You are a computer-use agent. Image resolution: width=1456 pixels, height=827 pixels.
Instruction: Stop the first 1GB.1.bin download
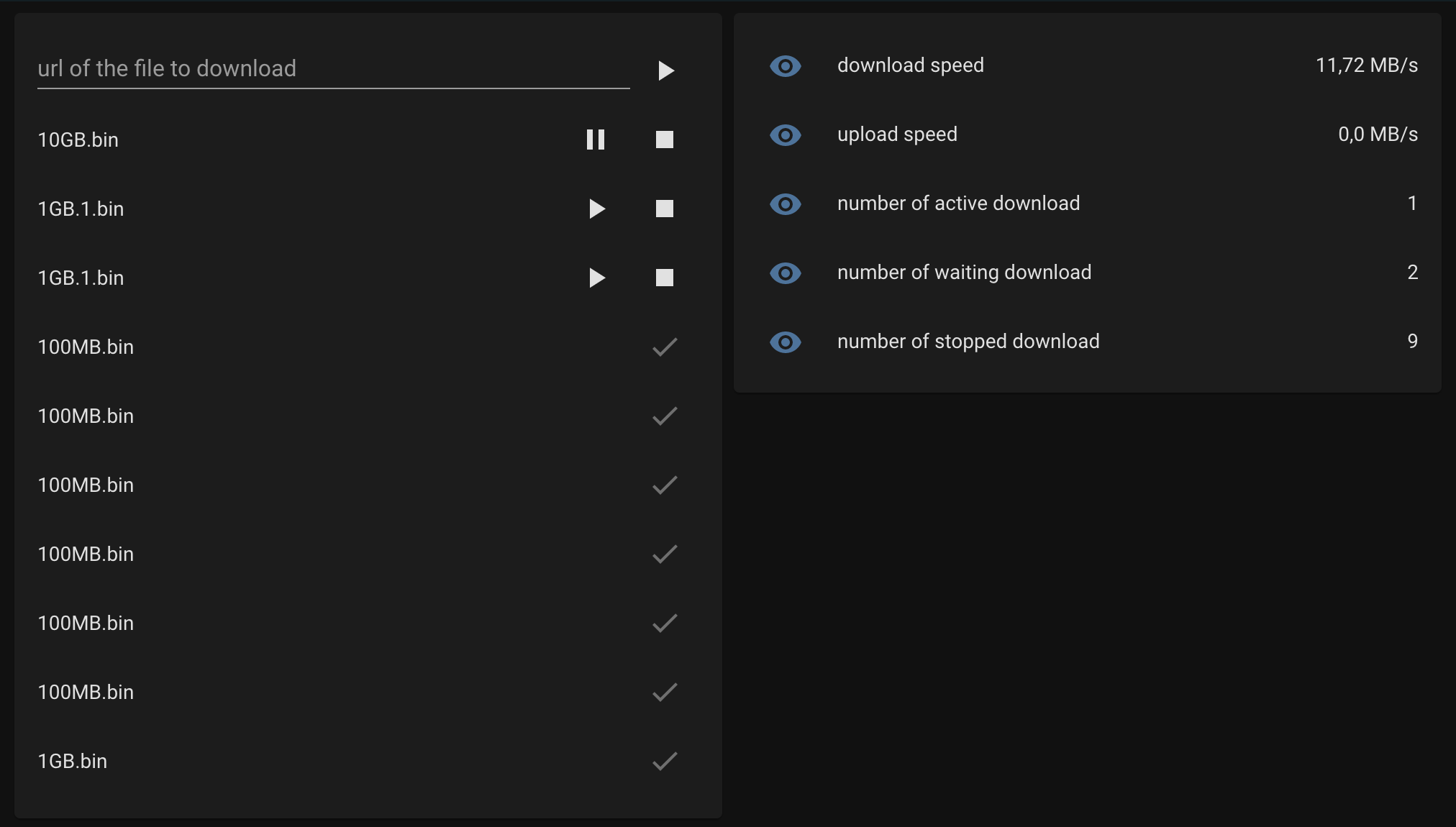point(665,209)
